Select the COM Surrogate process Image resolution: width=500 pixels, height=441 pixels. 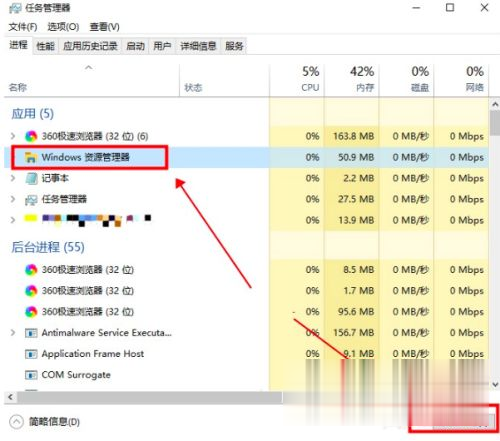(76, 375)
